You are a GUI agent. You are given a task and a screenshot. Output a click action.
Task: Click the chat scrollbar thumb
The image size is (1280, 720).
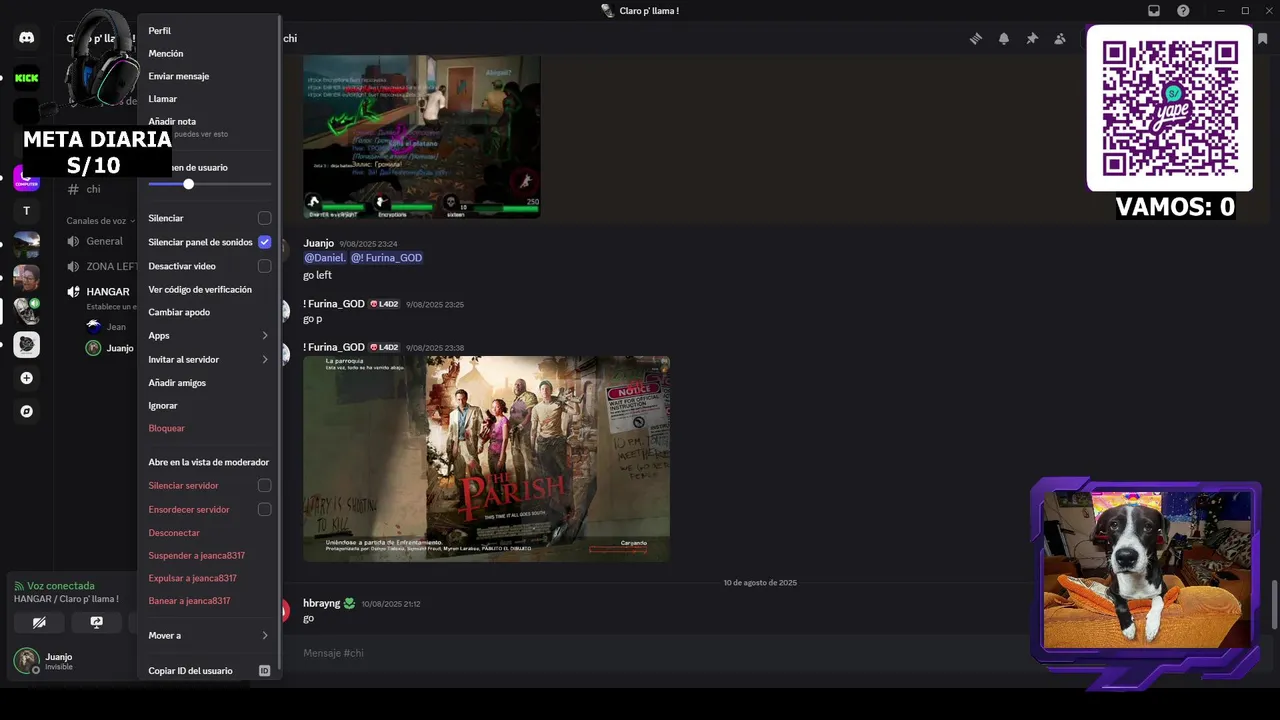[x=1273, y=604]
